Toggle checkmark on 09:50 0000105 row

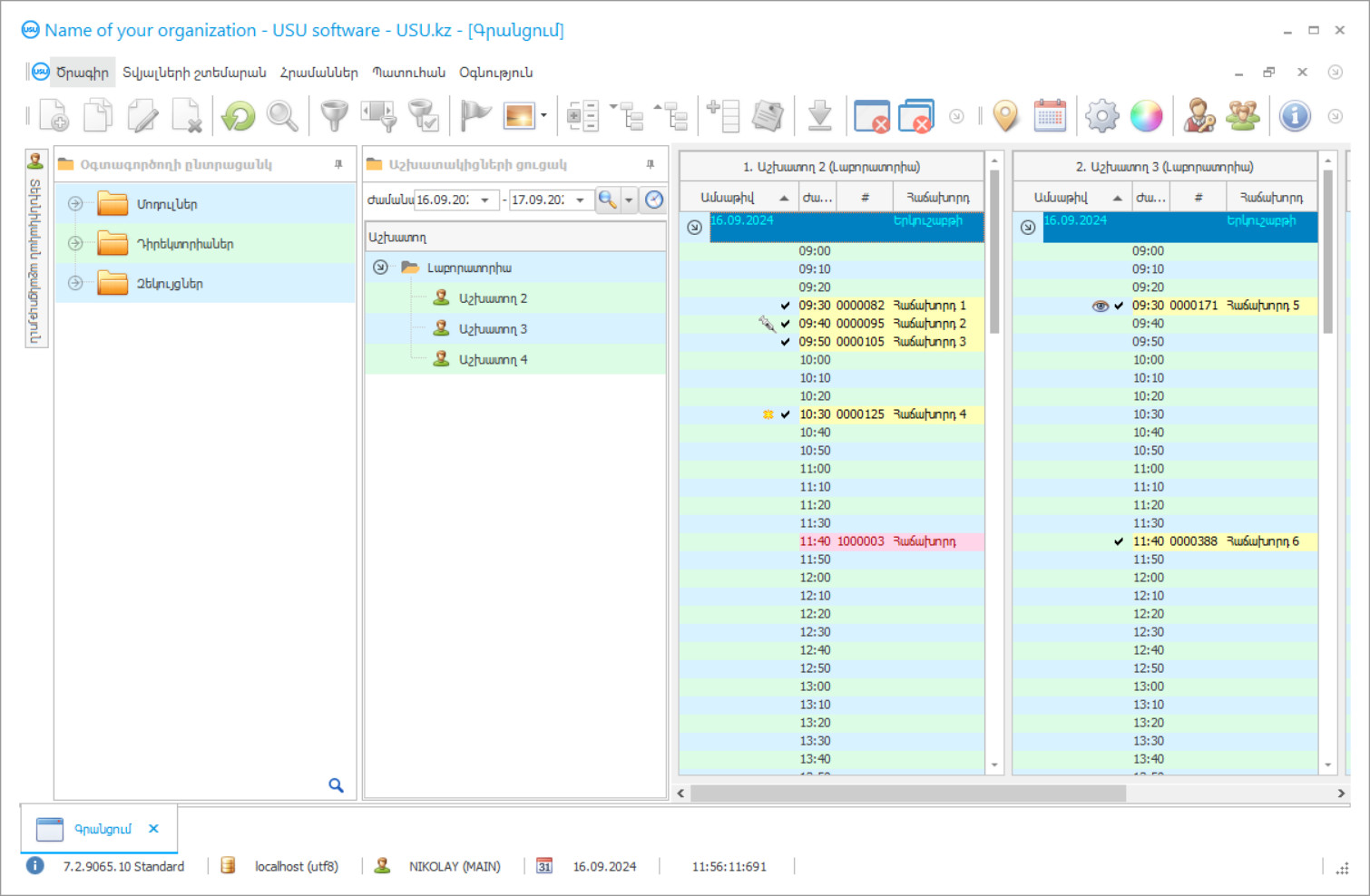[785, 342]
